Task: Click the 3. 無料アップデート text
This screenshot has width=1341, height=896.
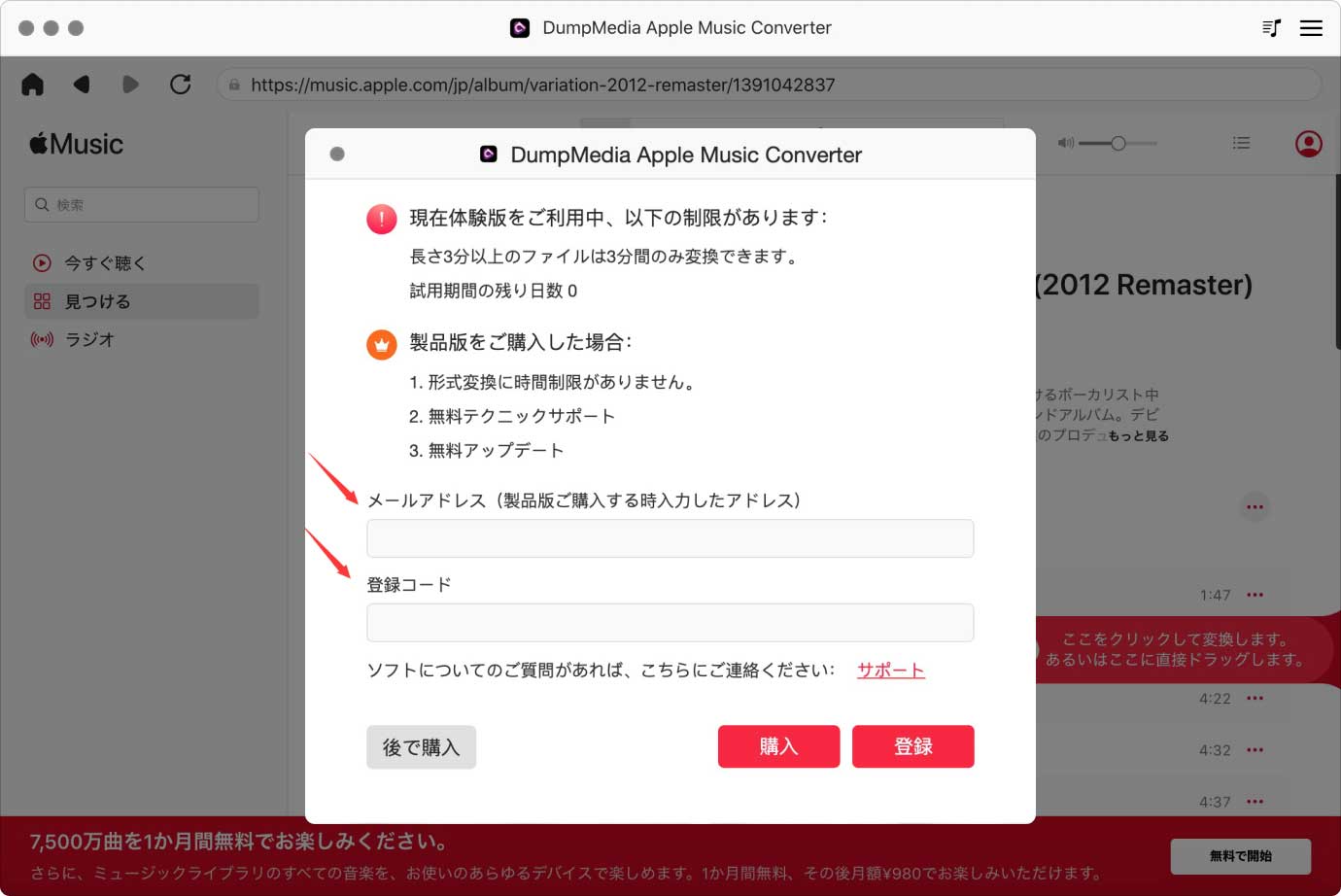Action: [x=487, y=450]
